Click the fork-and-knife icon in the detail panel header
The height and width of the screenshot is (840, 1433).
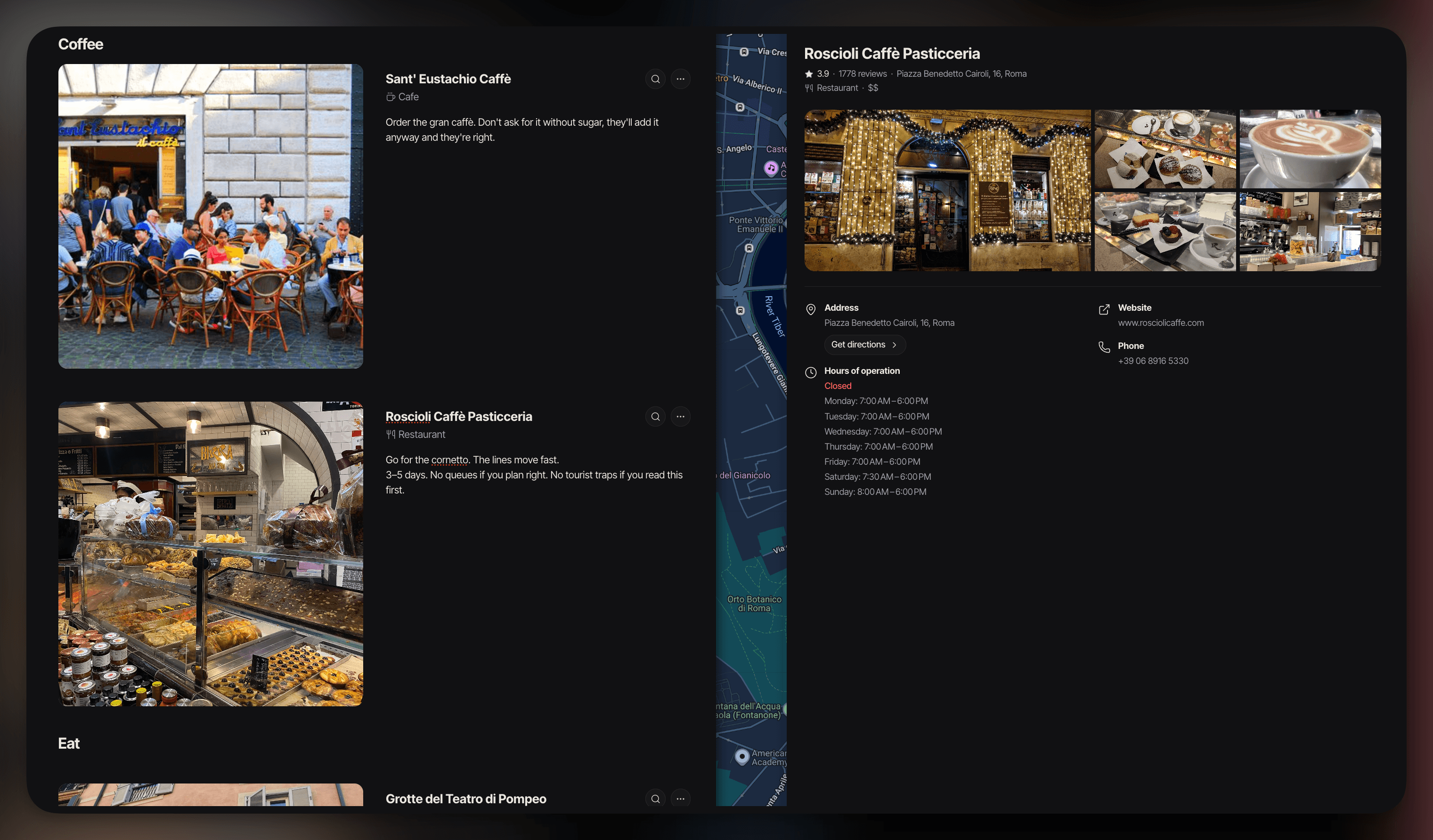(809, 88)
